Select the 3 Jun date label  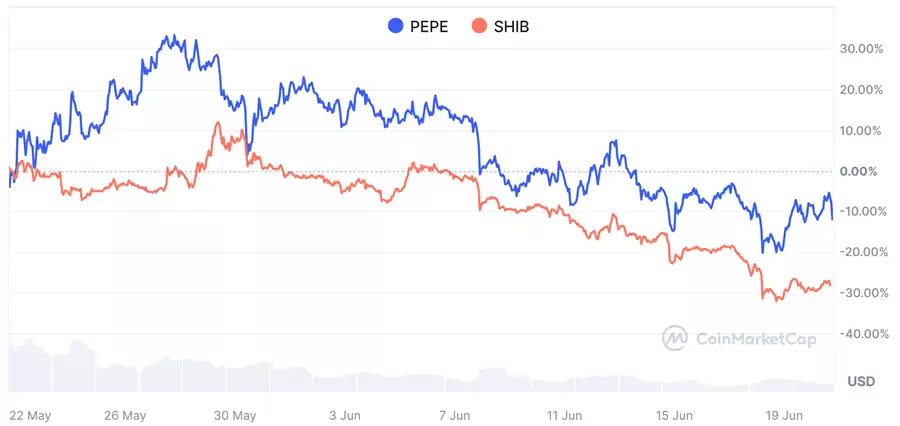[345, 414]
